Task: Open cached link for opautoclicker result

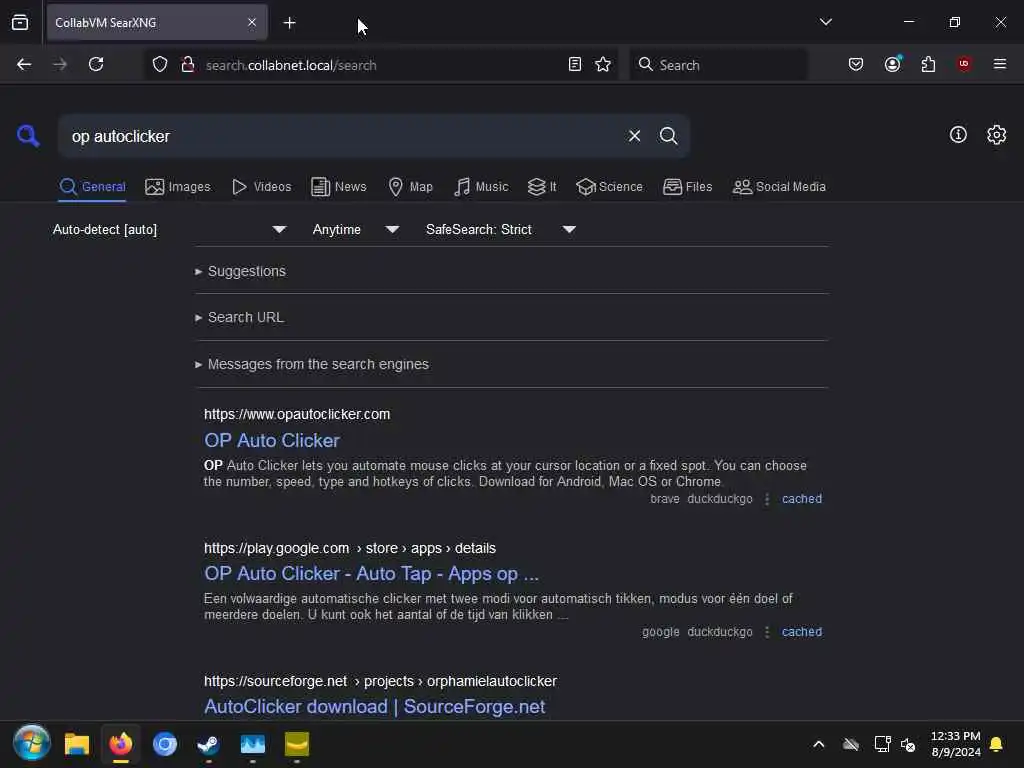Action: tap(801, 499)
